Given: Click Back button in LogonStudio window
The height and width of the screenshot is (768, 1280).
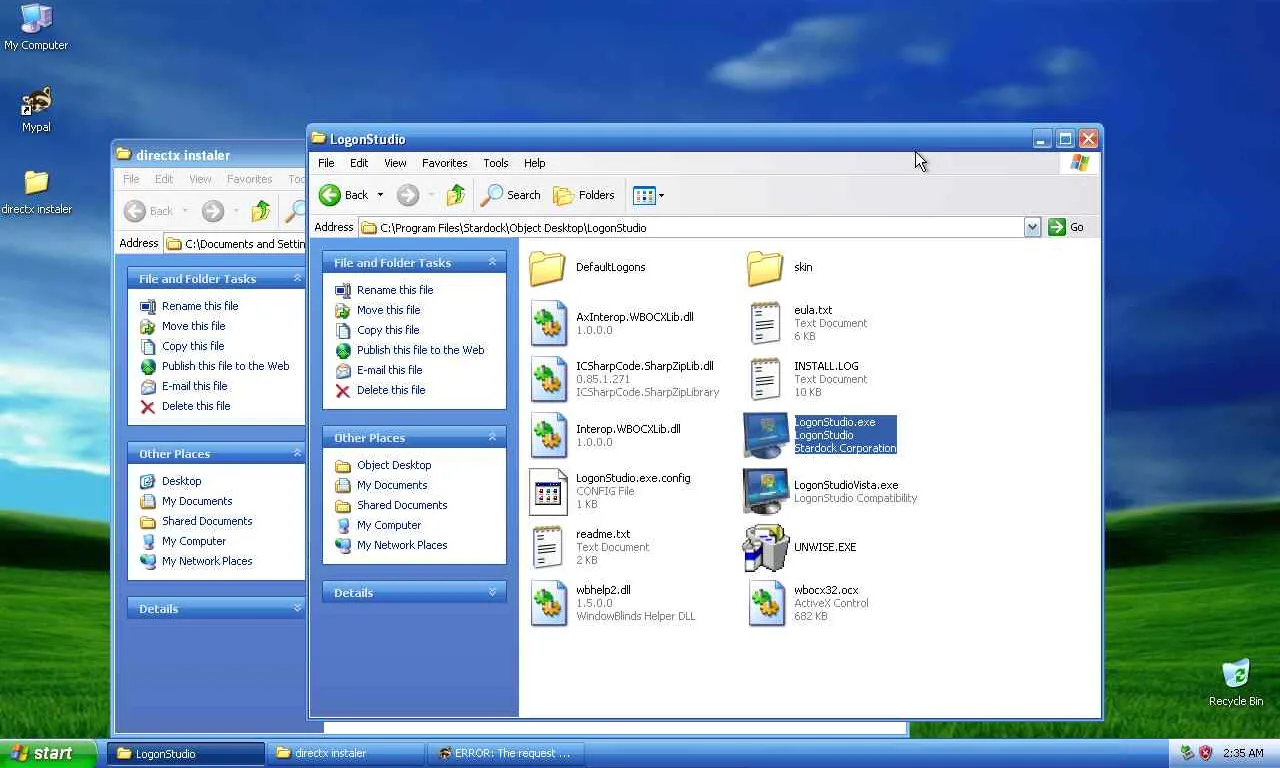Looking at the screenshot, I should pos(344,195).
